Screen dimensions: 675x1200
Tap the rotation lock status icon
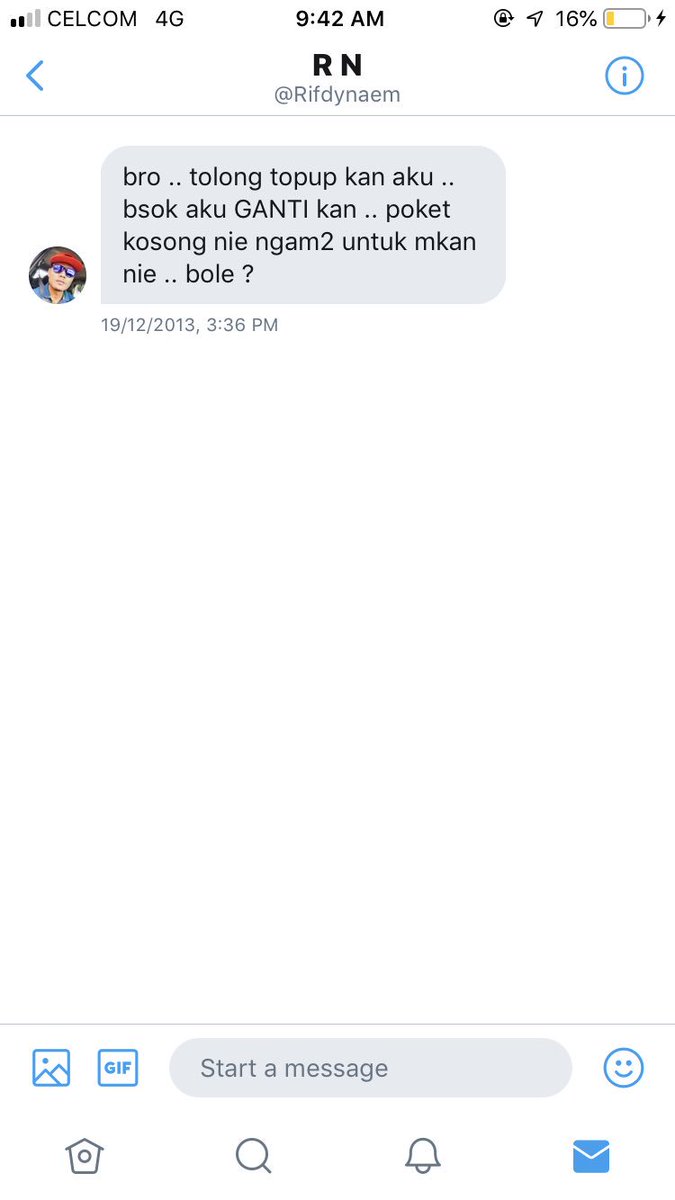504,18
